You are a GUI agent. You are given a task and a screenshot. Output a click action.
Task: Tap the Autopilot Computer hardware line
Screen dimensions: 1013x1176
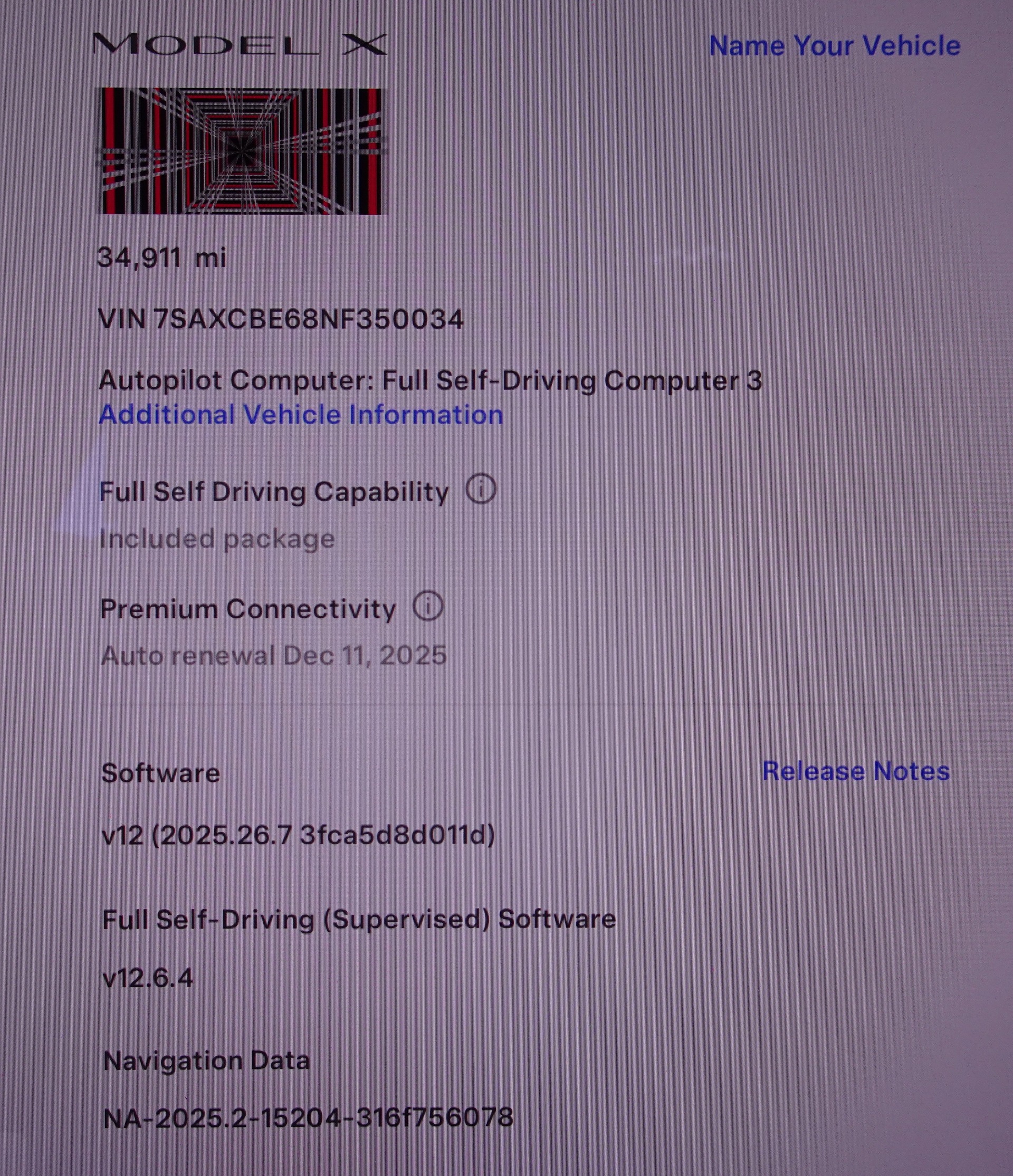pos(429,380)
